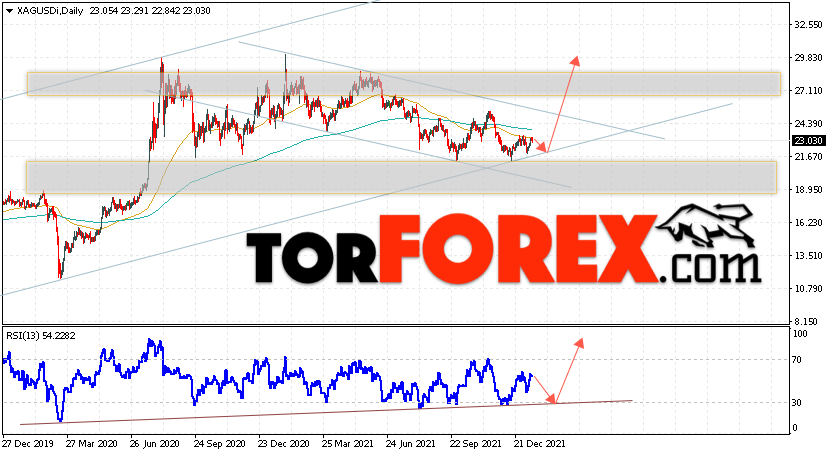Click the 21.670 price scale label

[808, 157]
